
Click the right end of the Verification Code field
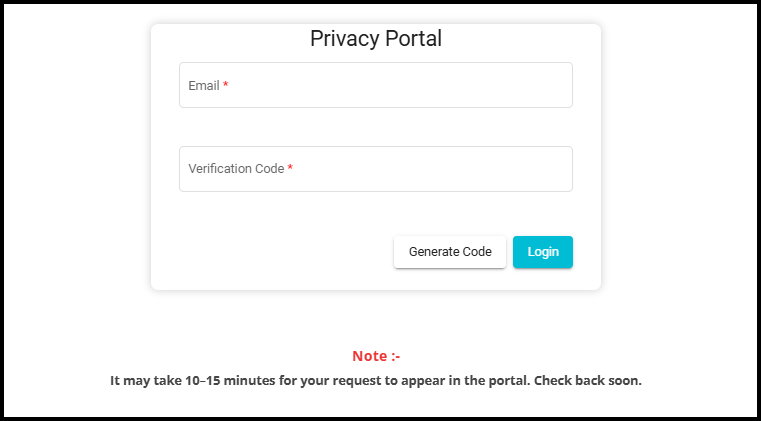[555, 169]
